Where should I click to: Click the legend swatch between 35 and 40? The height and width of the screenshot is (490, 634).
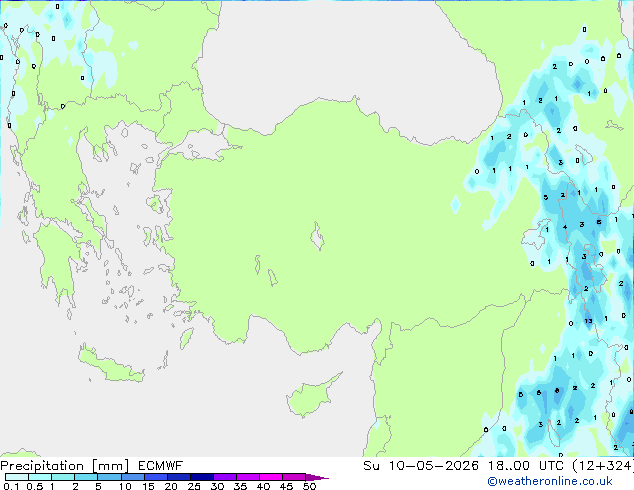247,477
